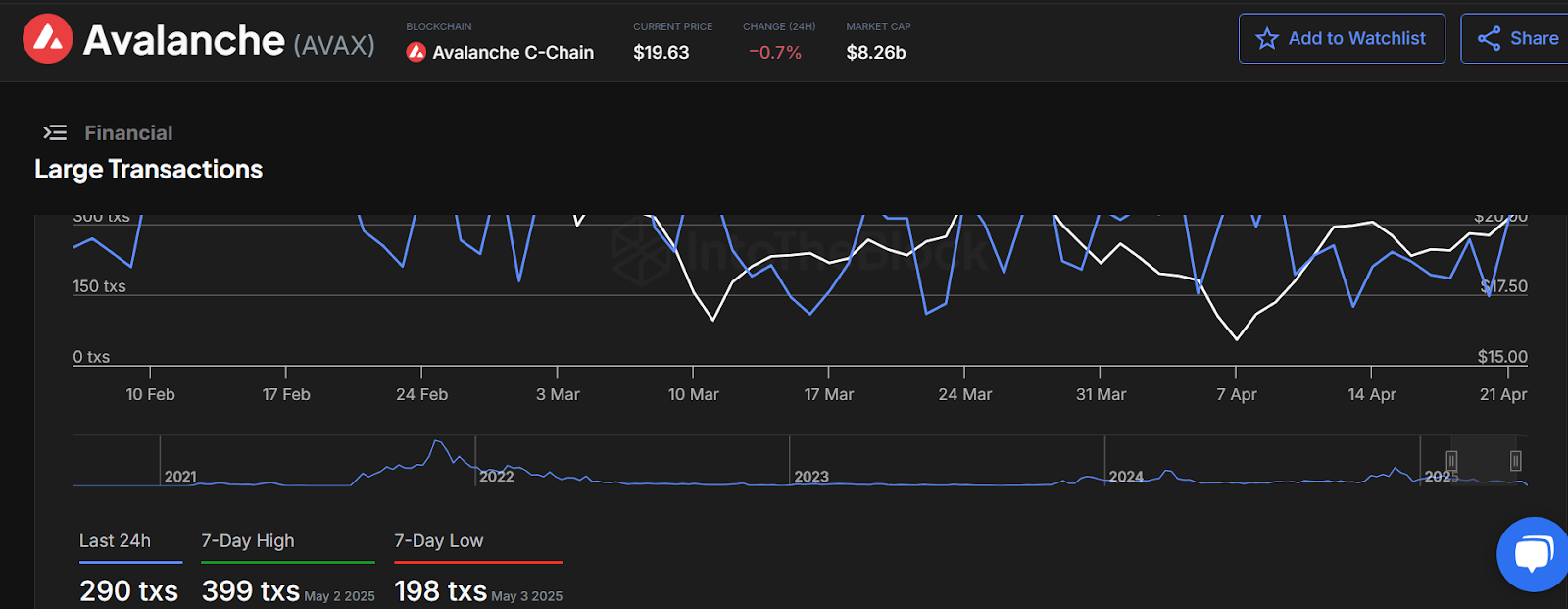Click the 2023 marker in navigator
The height and width of the screenshot is (609, 1568).
click(x=811, y=477)
